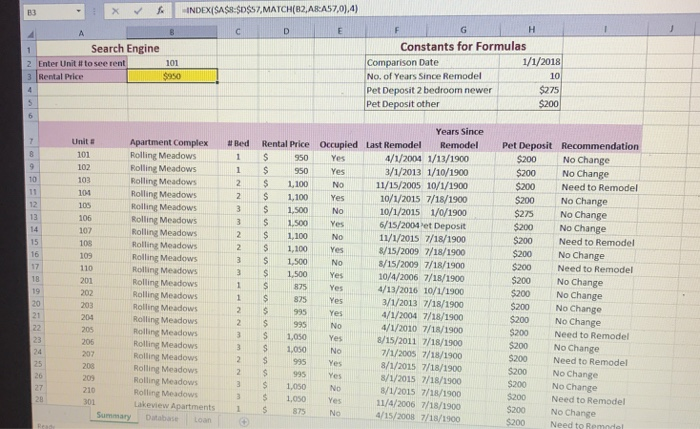Click the Unit # column heading
700x429 pixels.
click(x=83, y=142)
